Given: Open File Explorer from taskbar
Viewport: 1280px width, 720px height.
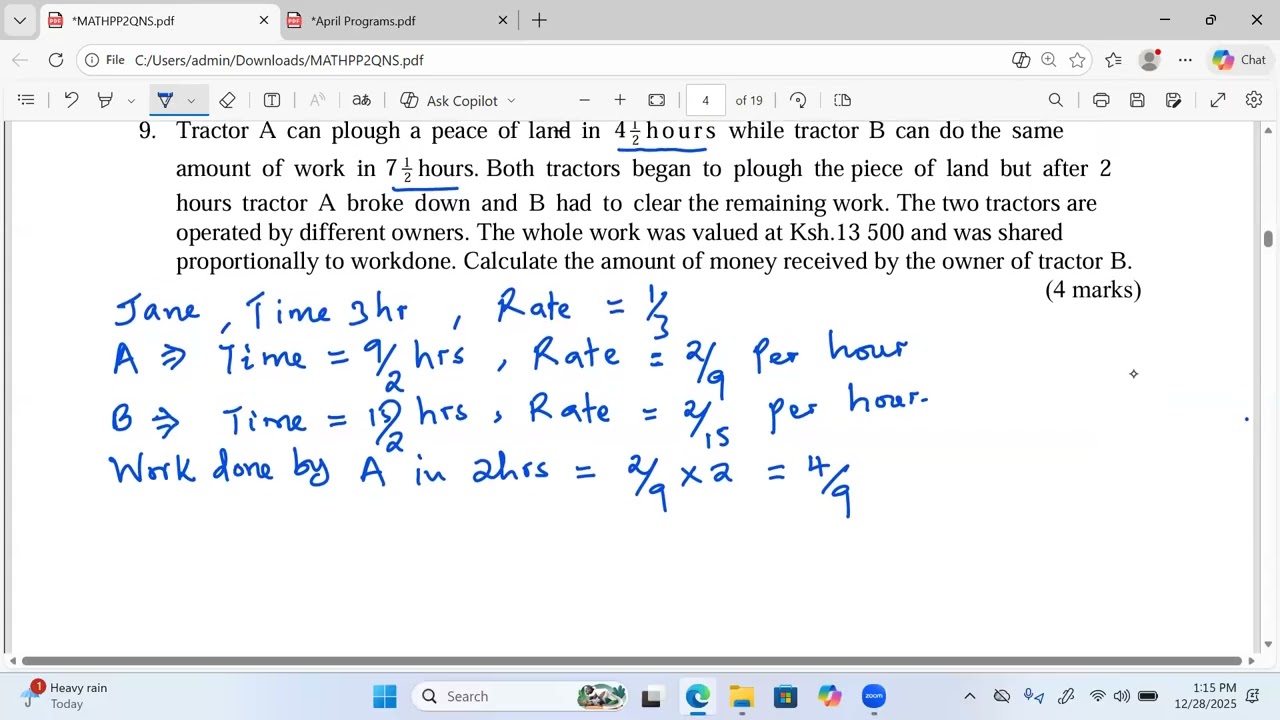Looking at the screenshot, I should 741,696.
